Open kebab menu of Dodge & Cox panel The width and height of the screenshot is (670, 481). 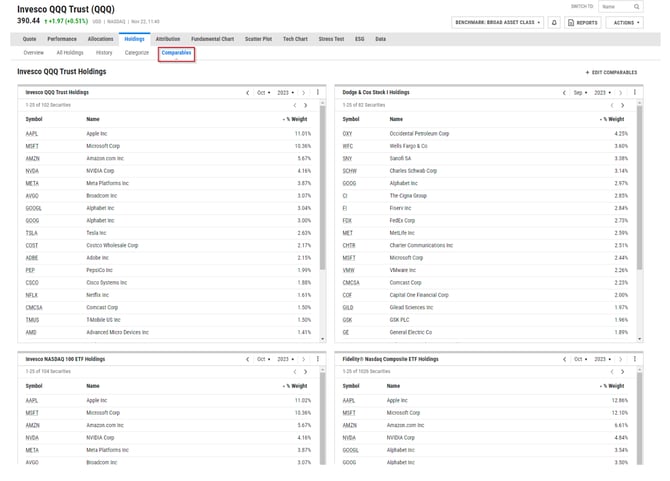635,92
